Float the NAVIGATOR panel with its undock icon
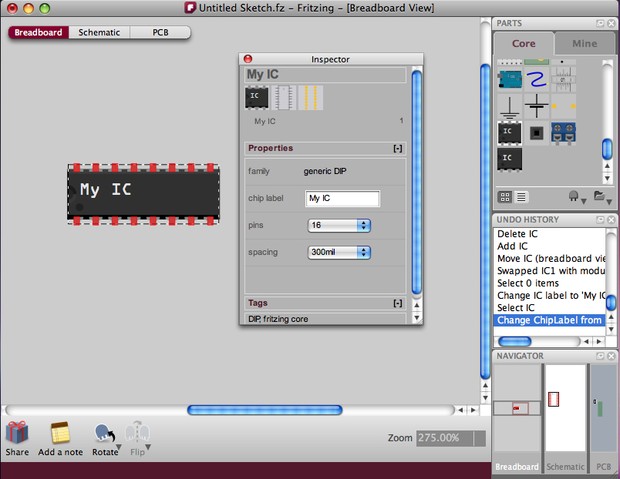620x479 pixels. click(600, 356)
